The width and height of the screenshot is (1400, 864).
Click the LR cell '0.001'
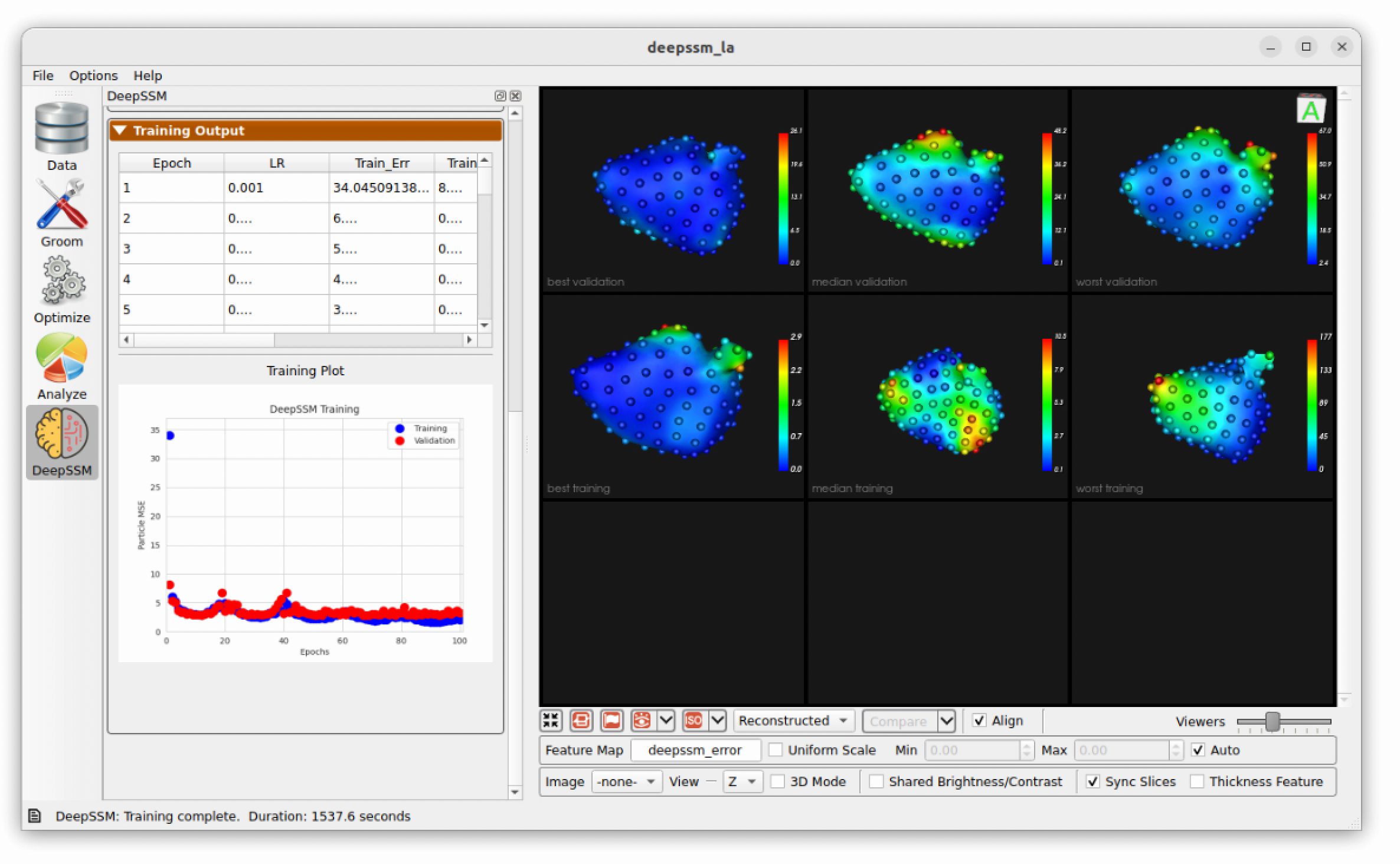[x=276, y=188]
